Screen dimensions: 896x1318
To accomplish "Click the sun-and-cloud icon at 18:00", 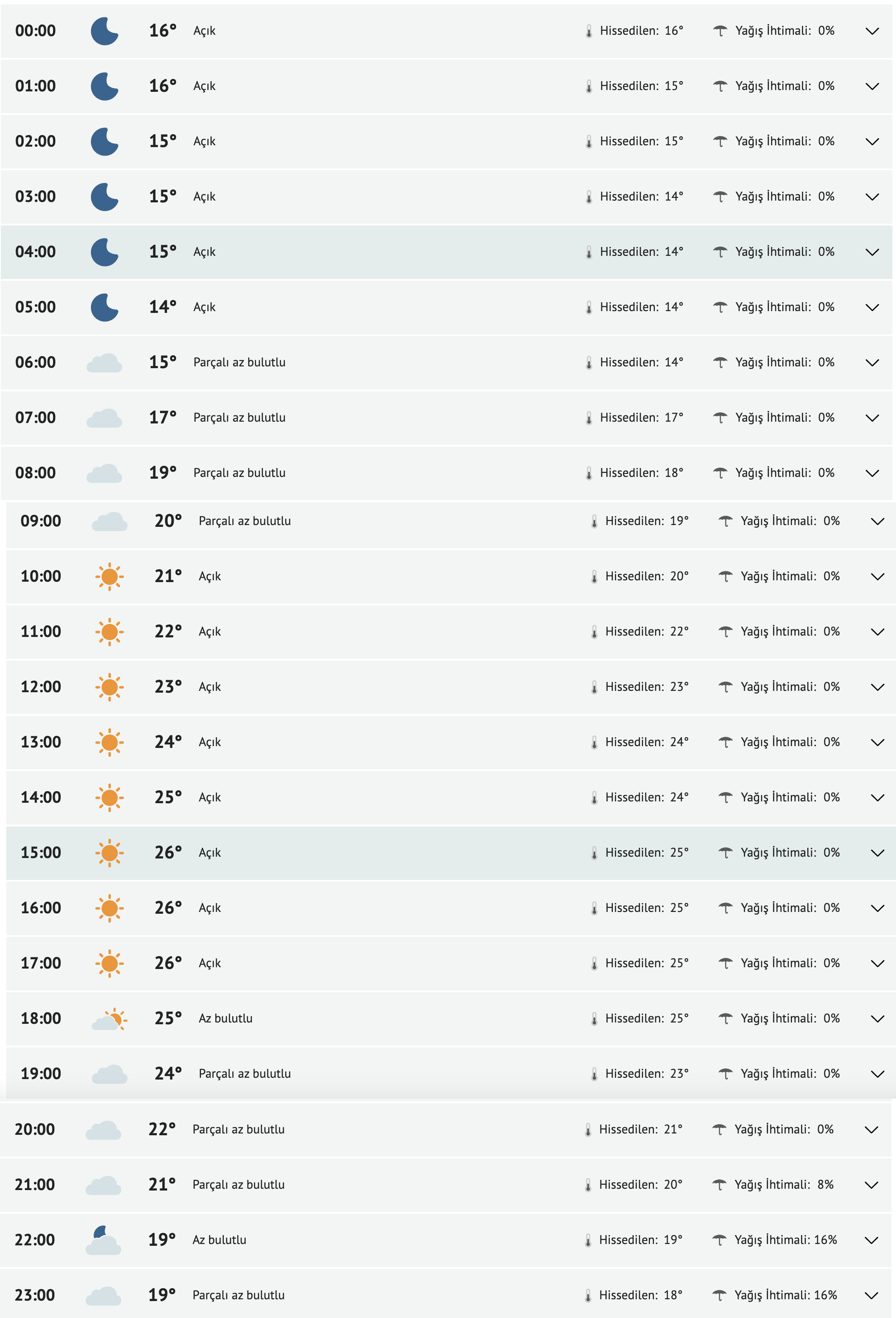I will click(x=110, y=1019).
